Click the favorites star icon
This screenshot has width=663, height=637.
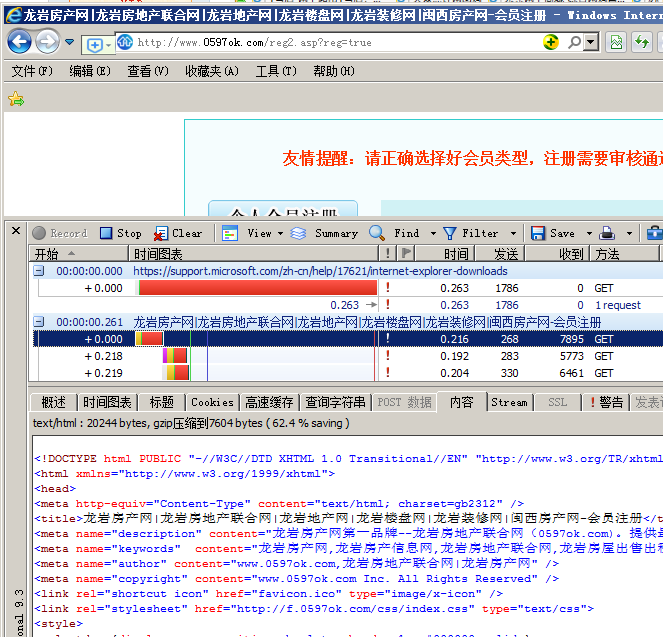pos(16,99)
